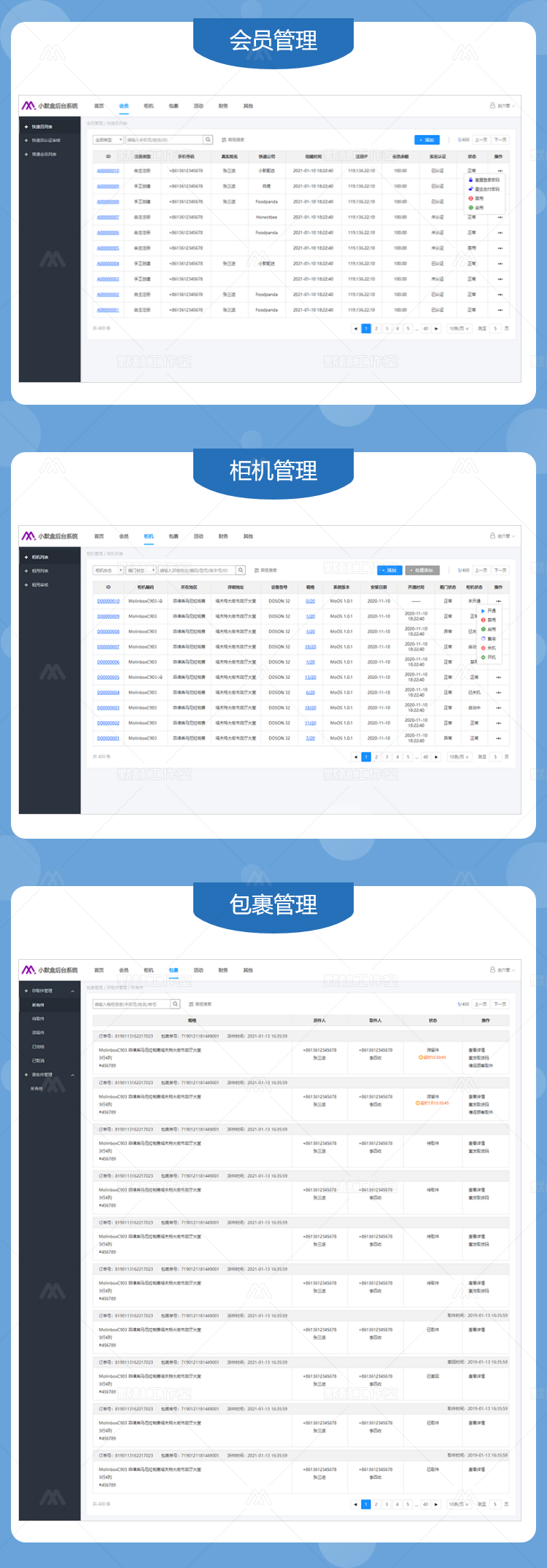Click blue 添加 button in 会员管理 panel
The image size is (547, 1568).
tap(427, 139)
